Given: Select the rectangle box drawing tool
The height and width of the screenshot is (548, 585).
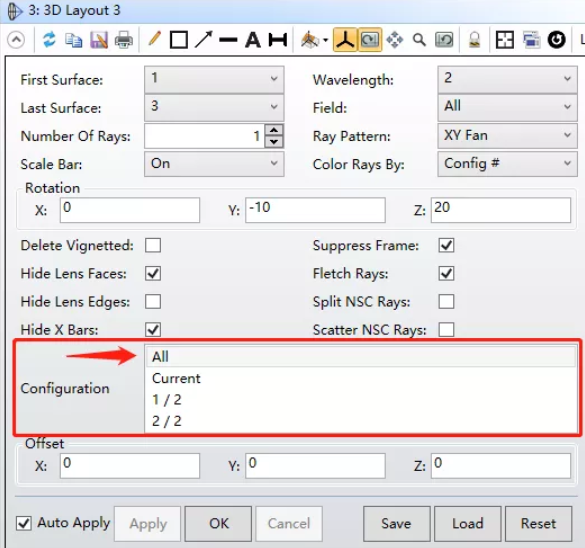Looking at the screenshot, I should 179,40.
